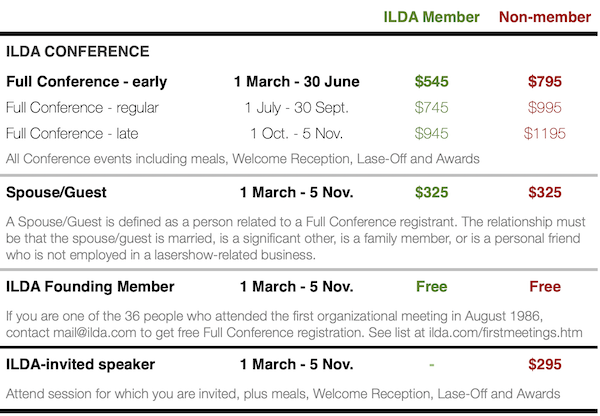600x416 pixels.
Task: Click the Full Conference - early row label
Action: (86, 81)
